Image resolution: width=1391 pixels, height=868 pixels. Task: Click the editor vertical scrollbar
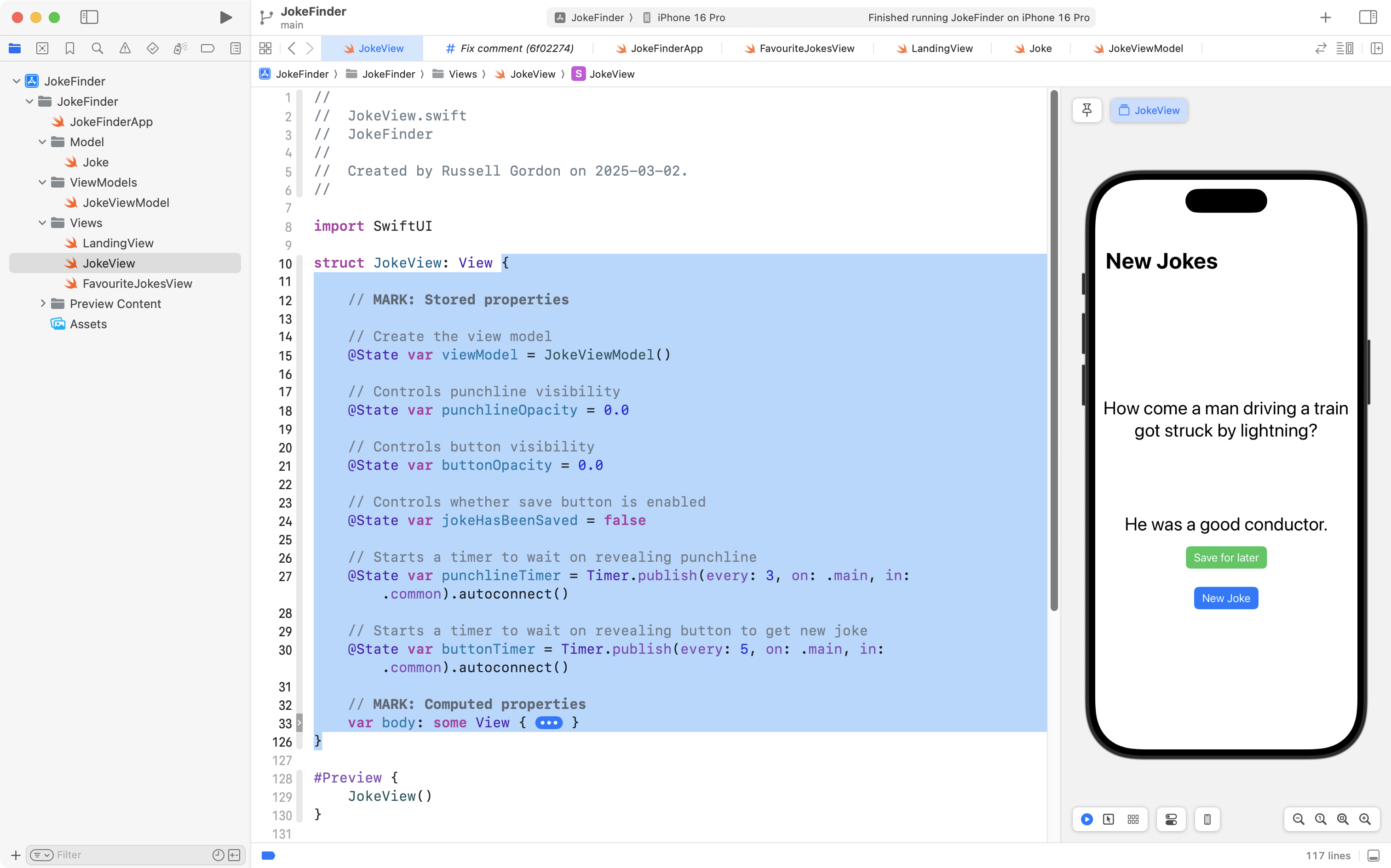[1054, 350]
